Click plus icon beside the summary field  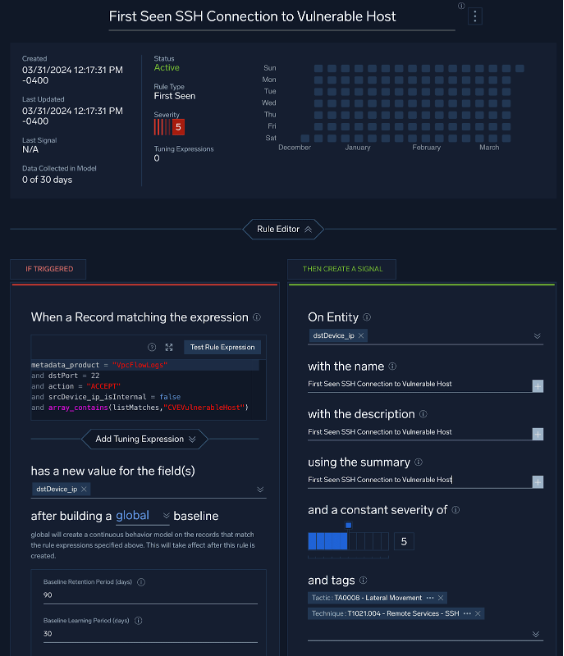pyautogui.click(x=538, y=482)
